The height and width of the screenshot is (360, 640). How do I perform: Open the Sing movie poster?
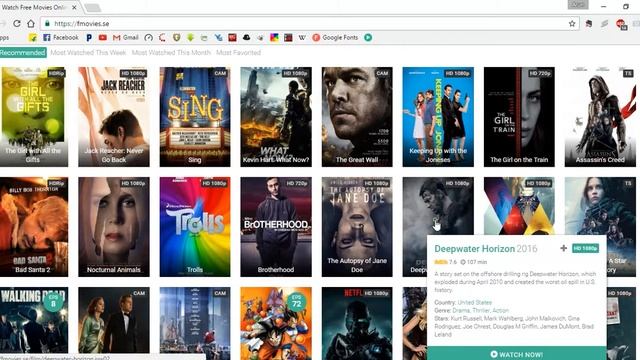coord(195,117)
